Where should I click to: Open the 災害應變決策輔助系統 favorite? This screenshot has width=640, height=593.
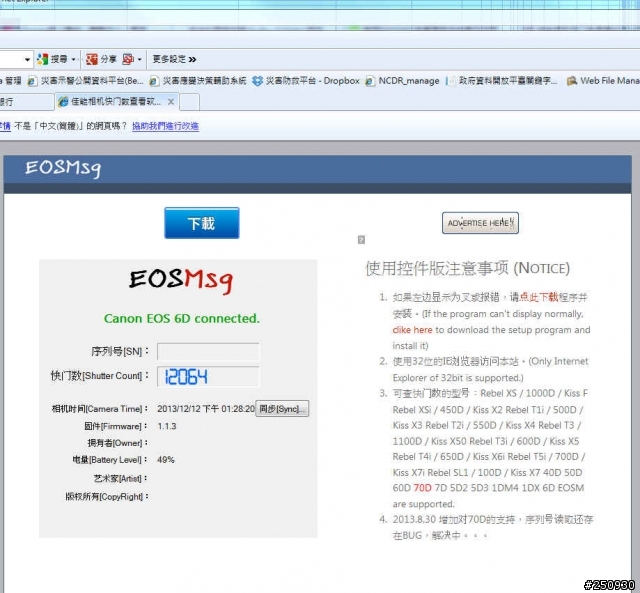click(x=198, y=81)
